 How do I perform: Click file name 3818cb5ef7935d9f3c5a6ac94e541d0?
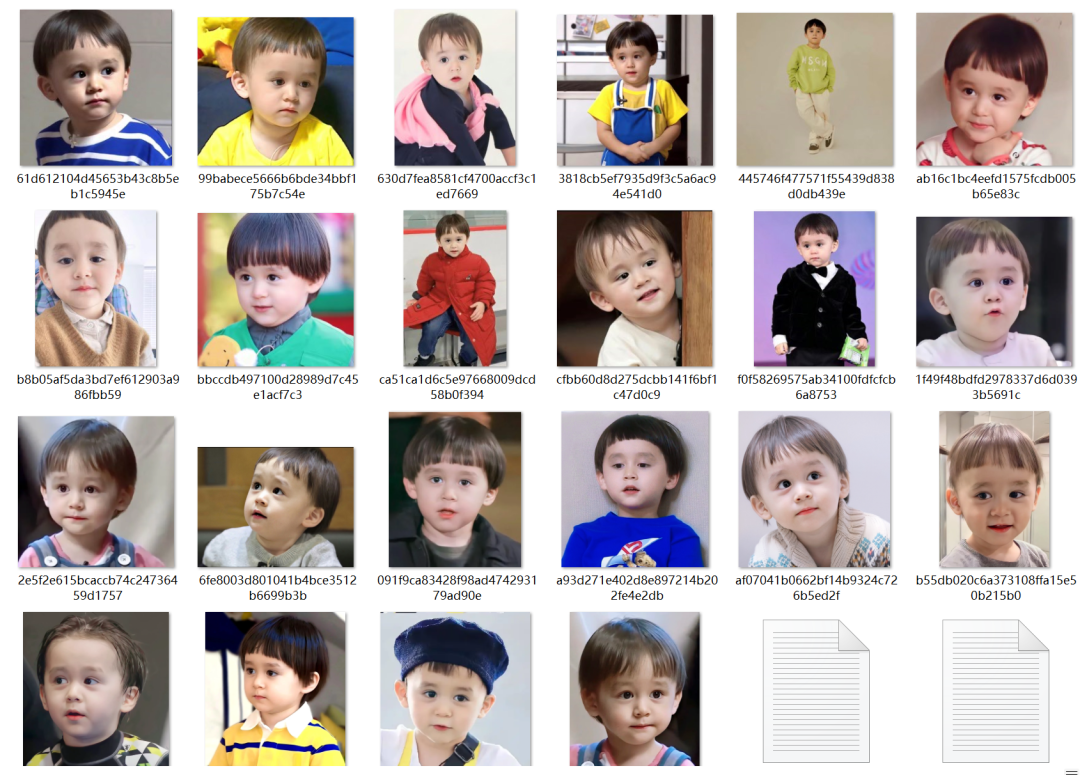click(x=637, y=186)
